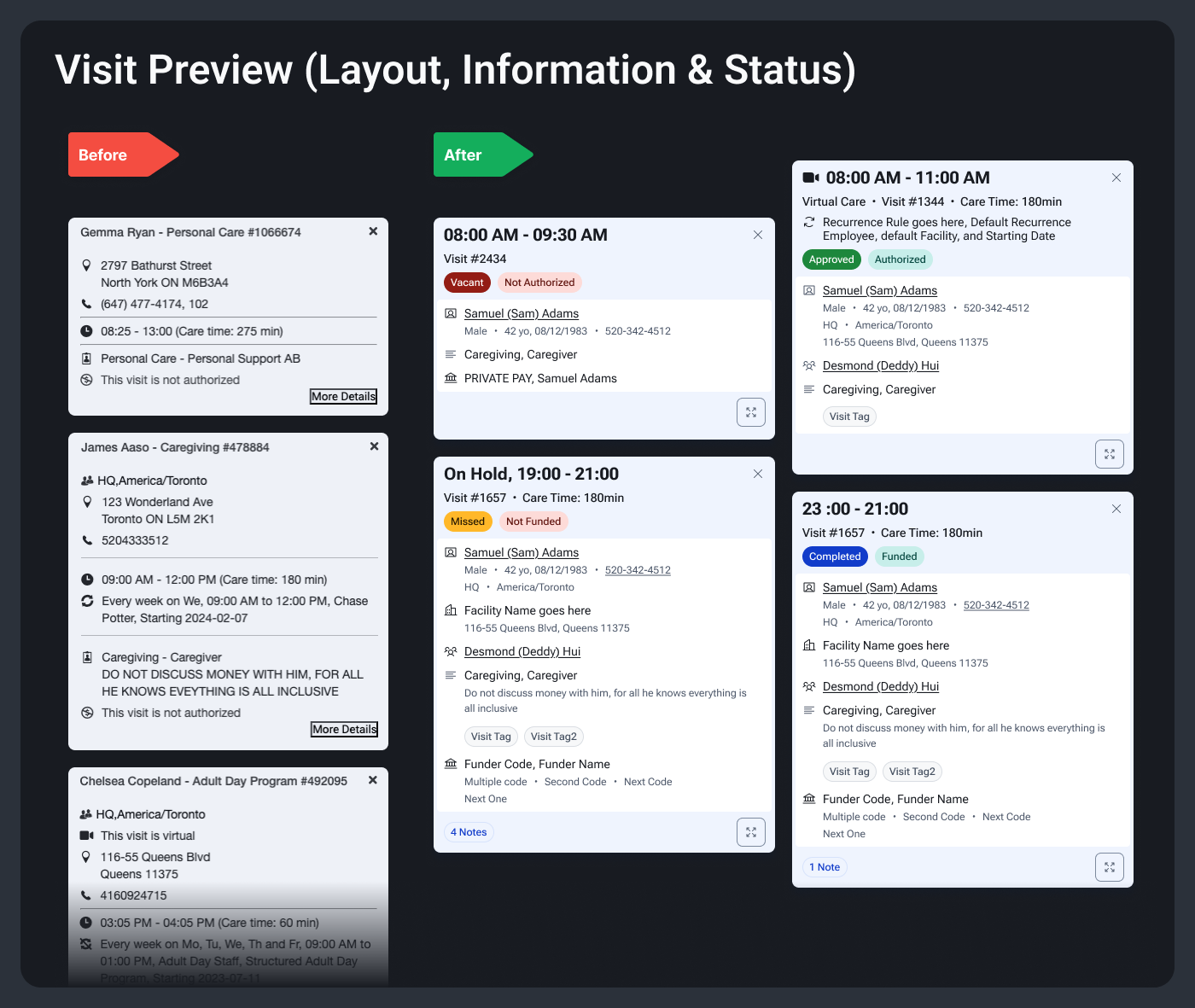Open the 1 Note chip

[x=825, y=867]
